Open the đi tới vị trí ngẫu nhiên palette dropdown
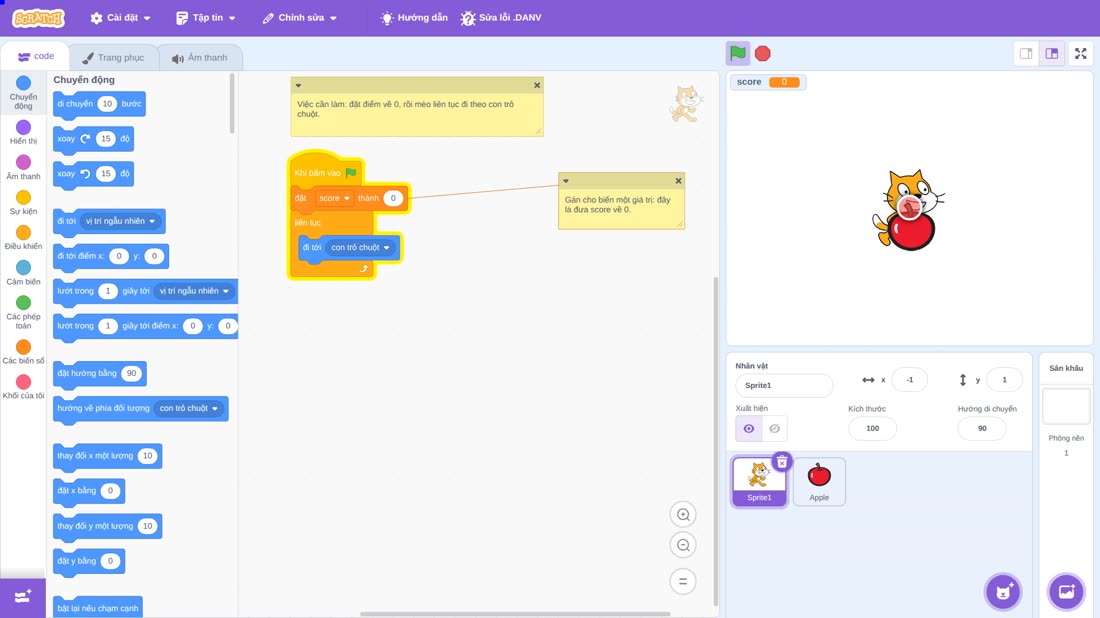 pos(120,221)
